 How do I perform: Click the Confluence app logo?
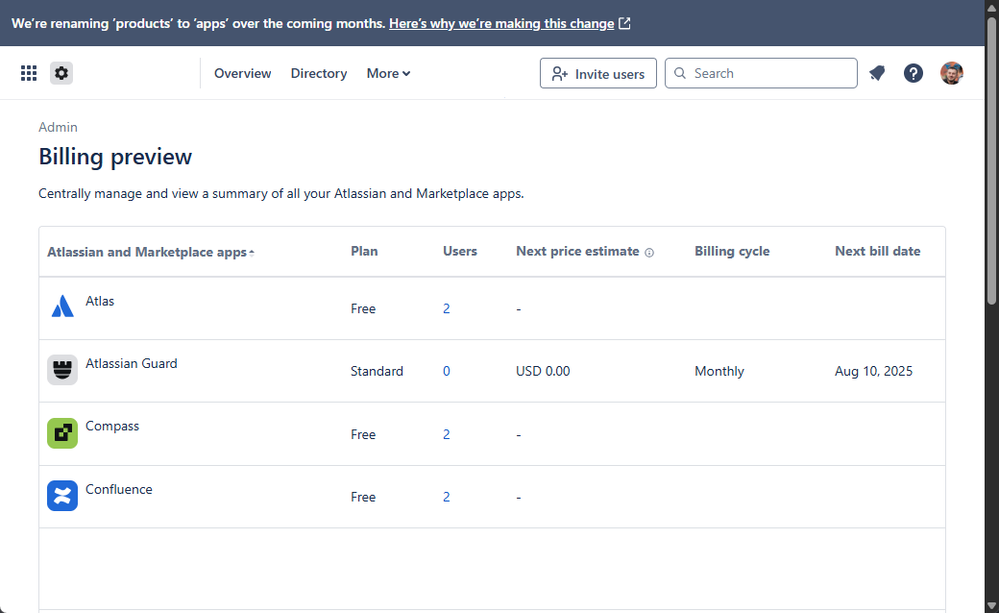click(62, 496)
